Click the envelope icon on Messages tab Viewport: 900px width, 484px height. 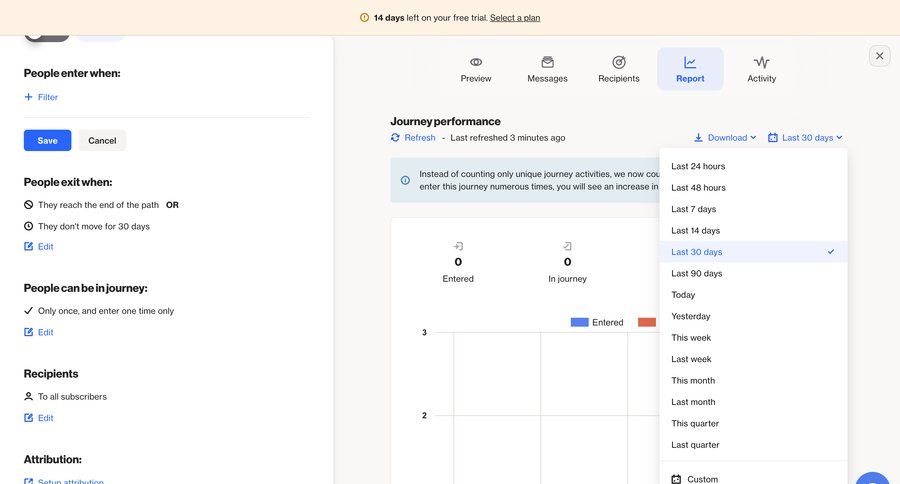tap(548, 61)
